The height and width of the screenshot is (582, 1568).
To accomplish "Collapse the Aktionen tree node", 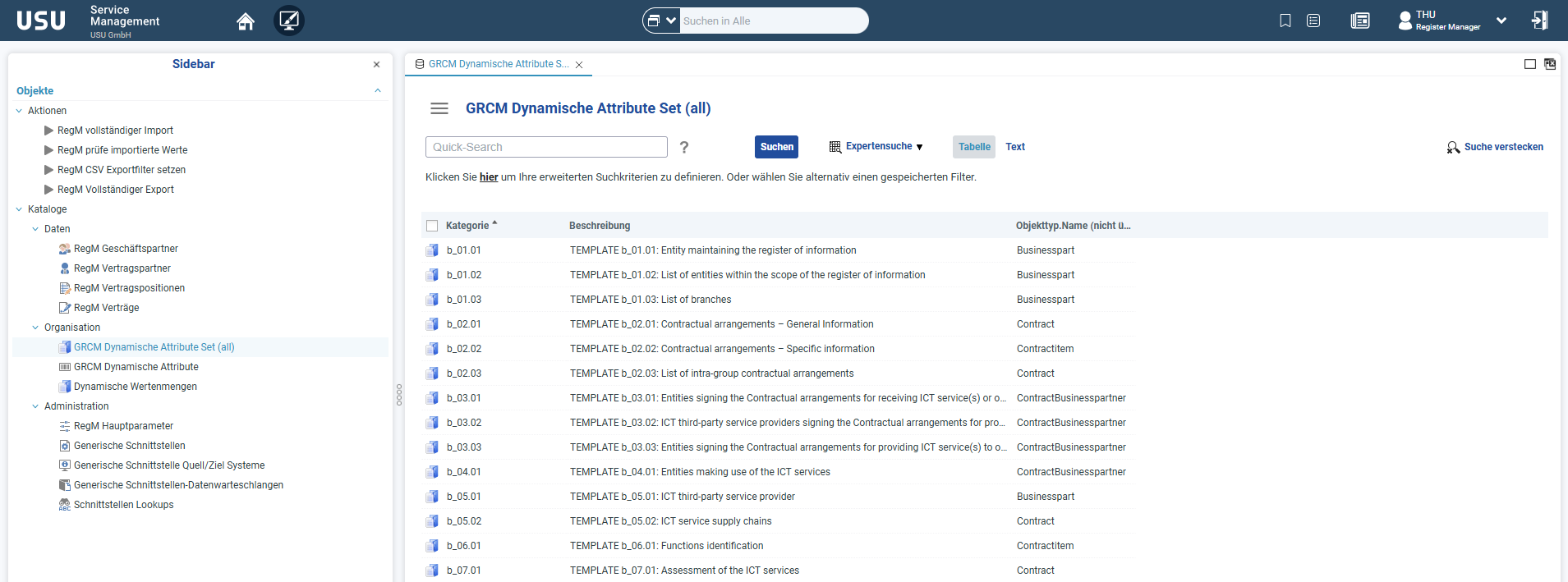I will [x=19, y=111].
